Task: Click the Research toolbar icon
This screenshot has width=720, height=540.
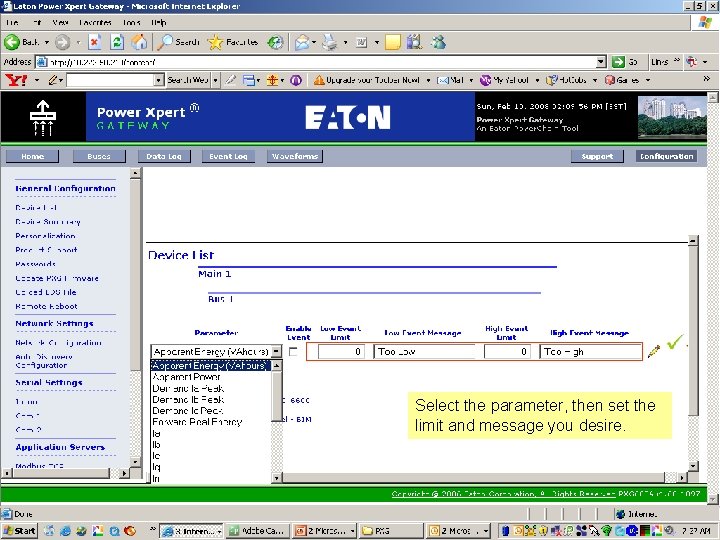Action: point(414,42)
